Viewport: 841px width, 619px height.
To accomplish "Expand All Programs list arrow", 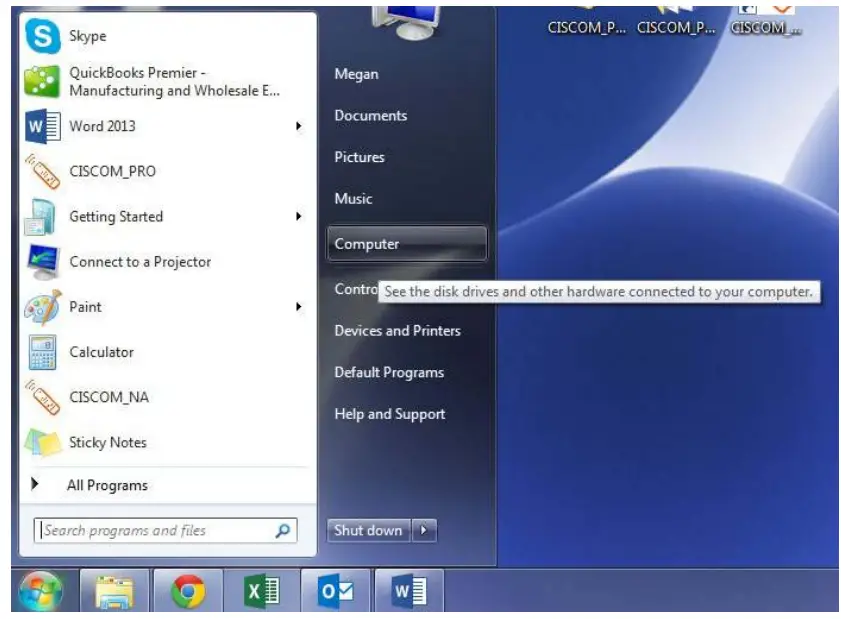I will (x=35, y=484).
